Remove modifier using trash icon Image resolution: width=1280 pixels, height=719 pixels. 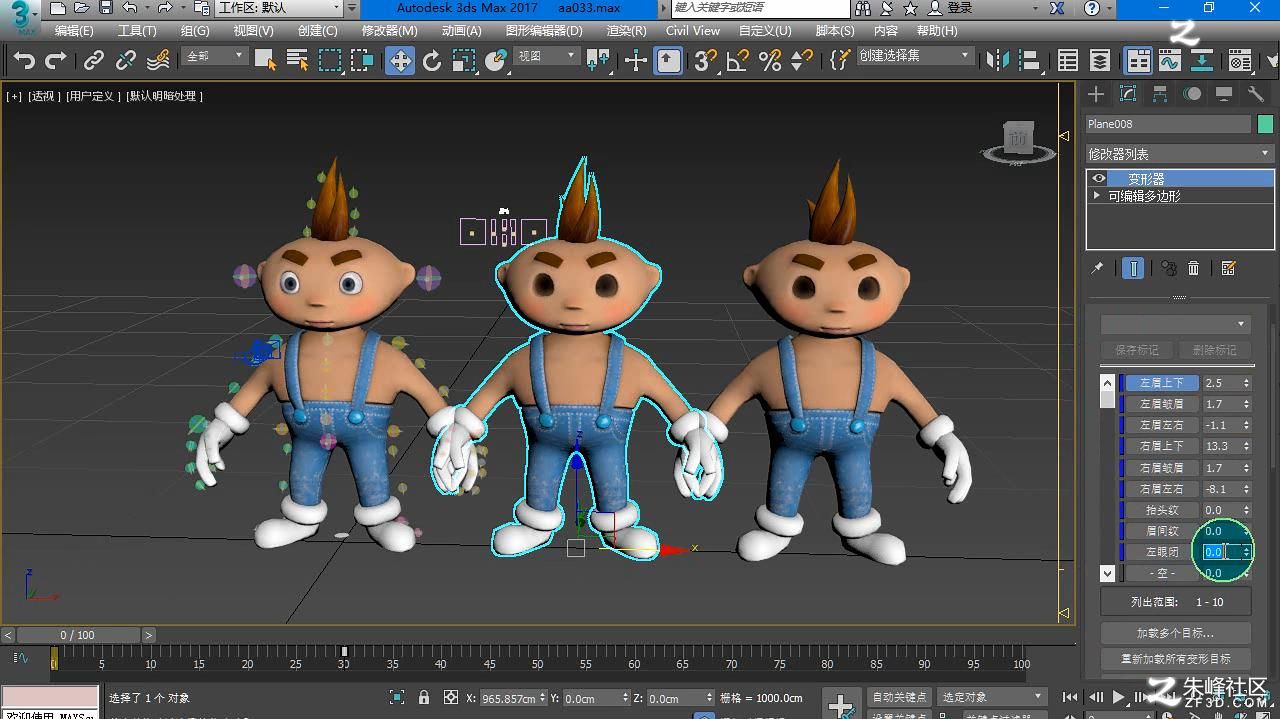click(1193, 268)
